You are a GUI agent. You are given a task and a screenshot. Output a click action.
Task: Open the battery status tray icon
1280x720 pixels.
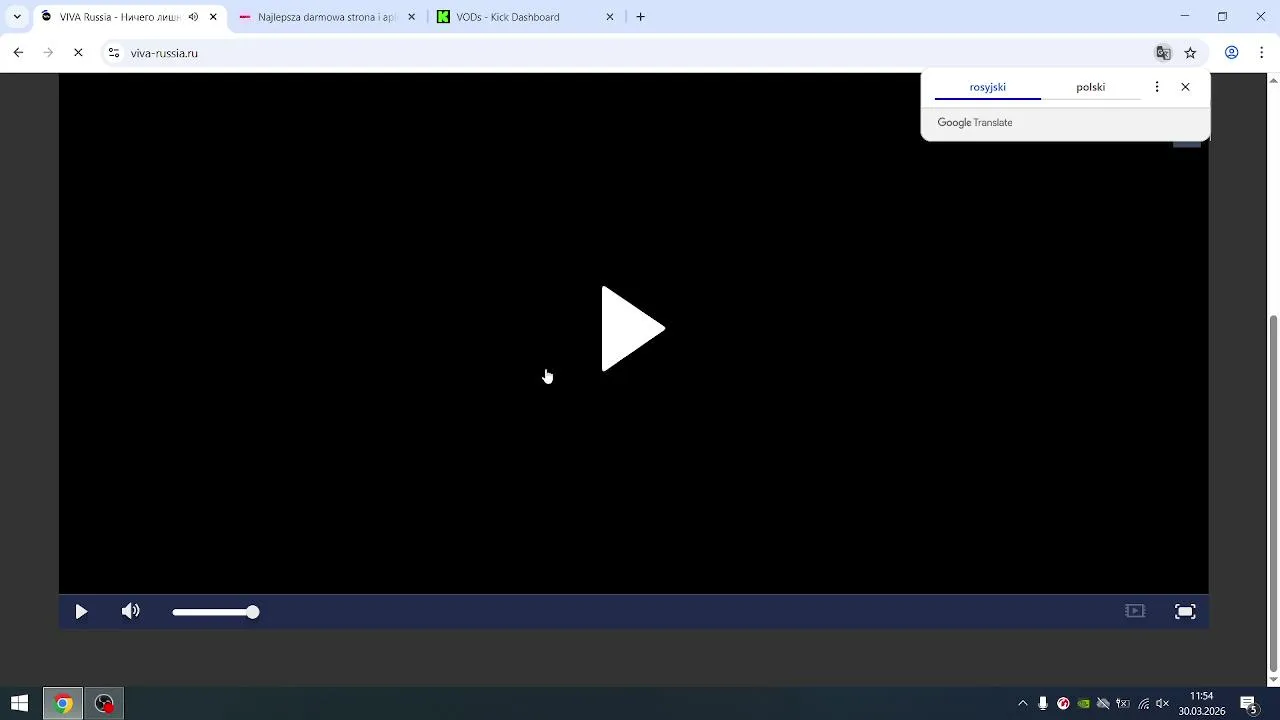pos(1123,704)
